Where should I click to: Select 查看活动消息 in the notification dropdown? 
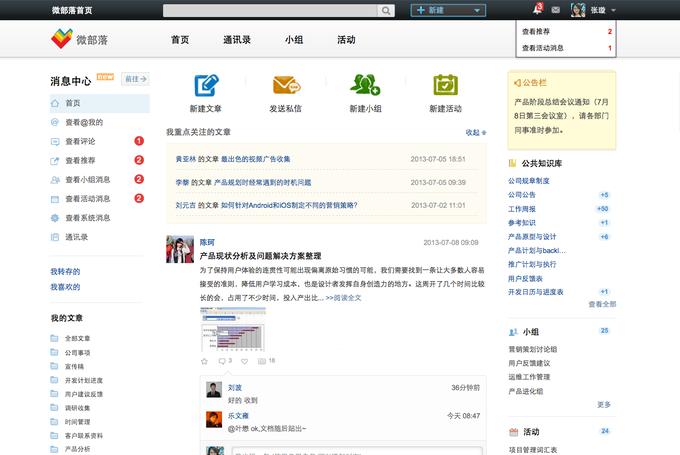(x=566, y=48)
